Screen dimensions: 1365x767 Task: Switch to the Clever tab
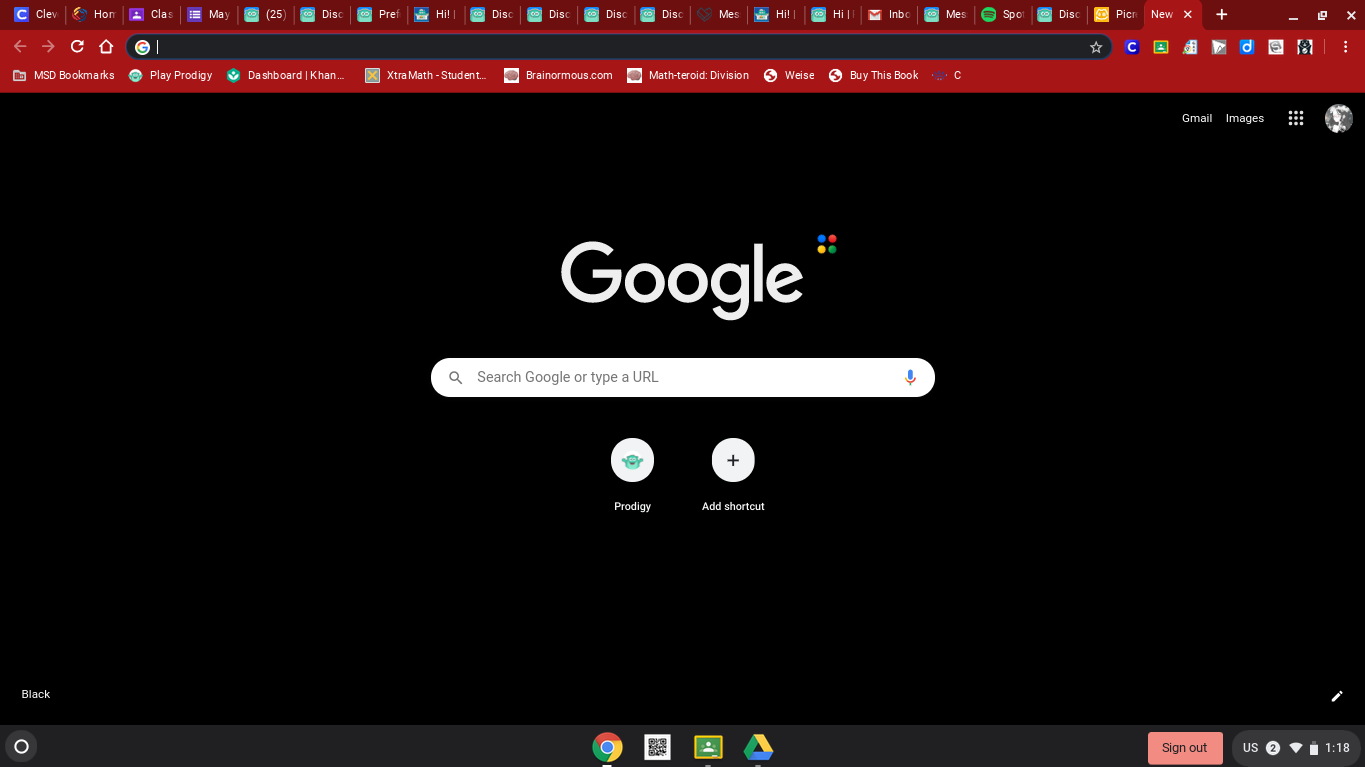(37, 15)
